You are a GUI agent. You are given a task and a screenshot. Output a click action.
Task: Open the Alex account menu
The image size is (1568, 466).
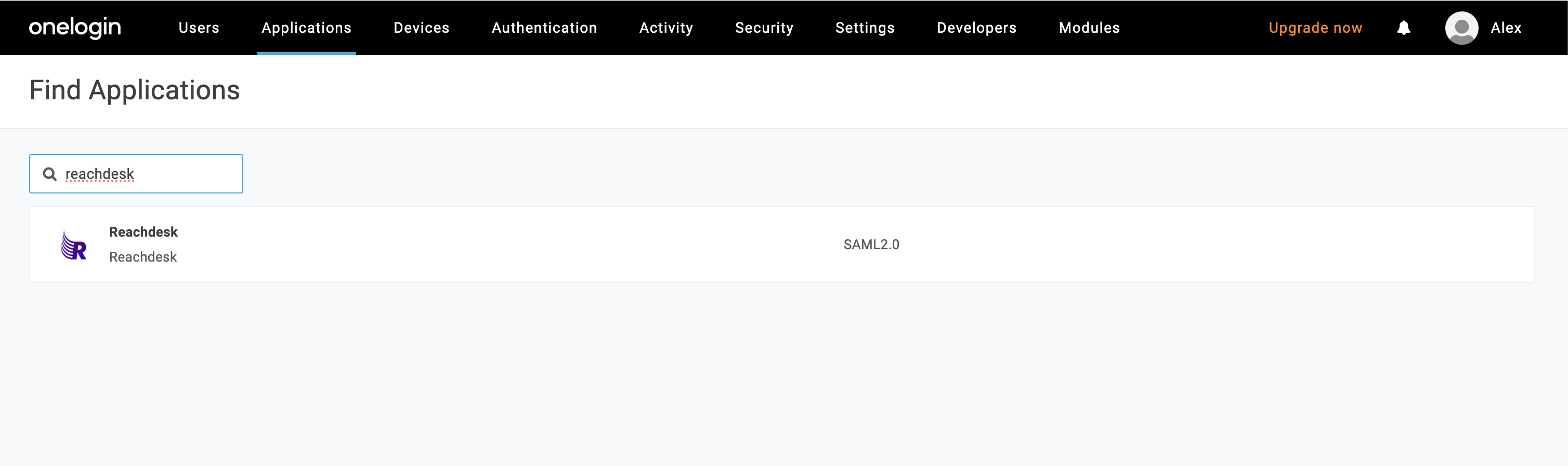[x=1505, y=28]
